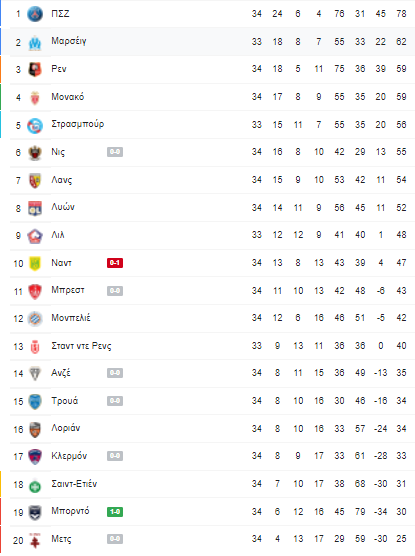Open the Λυών team crest

click(x=35, y=208)
